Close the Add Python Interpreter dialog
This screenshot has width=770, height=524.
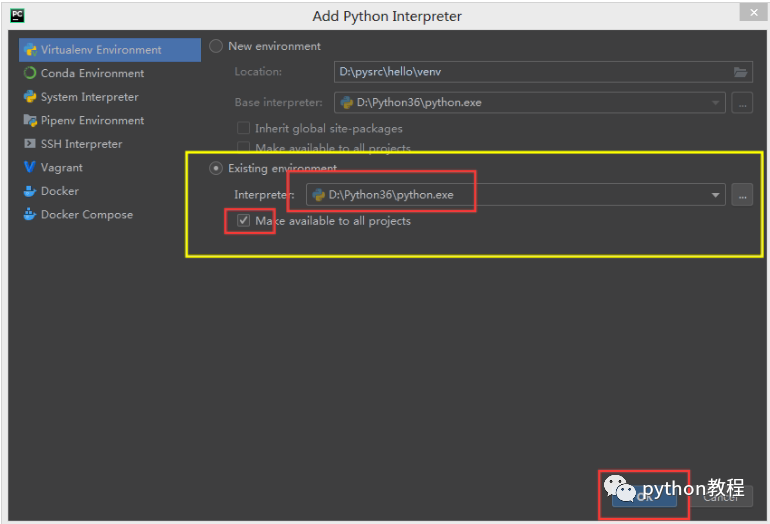pos(753,12)
